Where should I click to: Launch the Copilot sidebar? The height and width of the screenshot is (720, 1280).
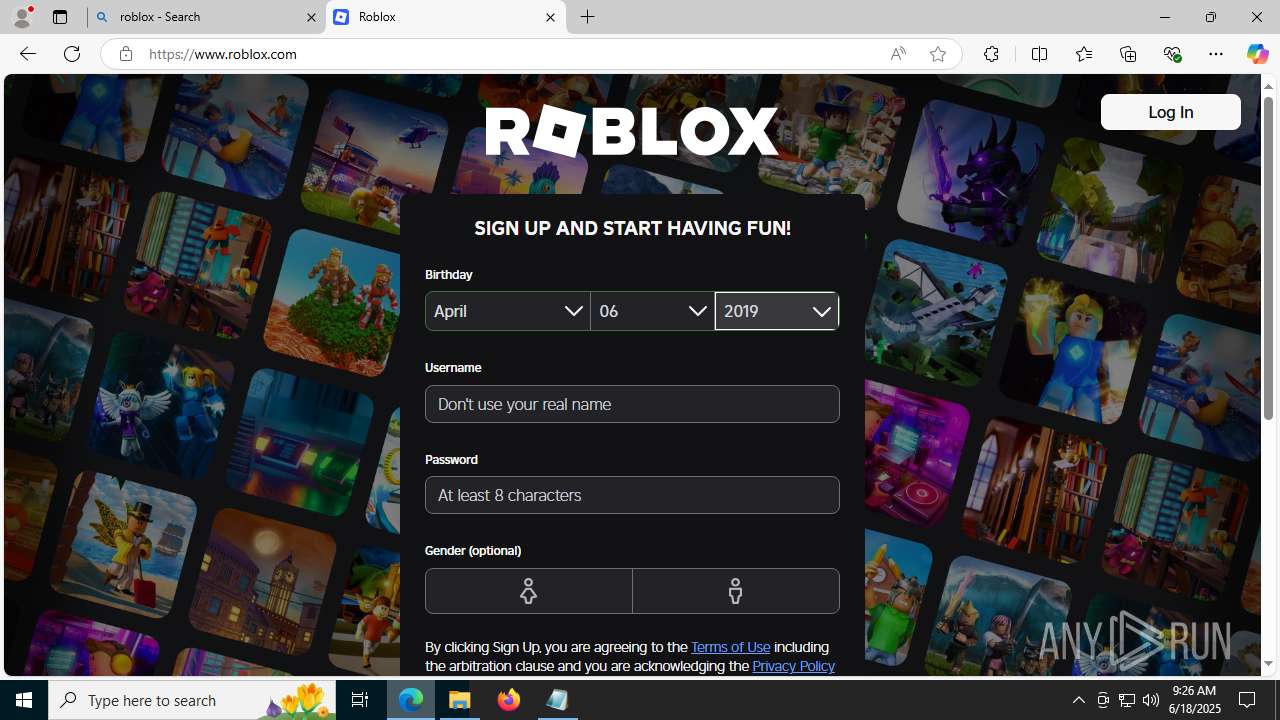click(1257, 54)
